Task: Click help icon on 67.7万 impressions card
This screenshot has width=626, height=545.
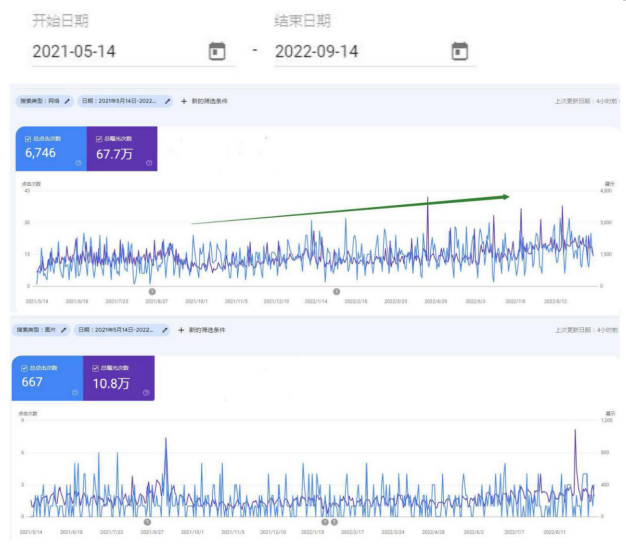Action: coord(149,163)
